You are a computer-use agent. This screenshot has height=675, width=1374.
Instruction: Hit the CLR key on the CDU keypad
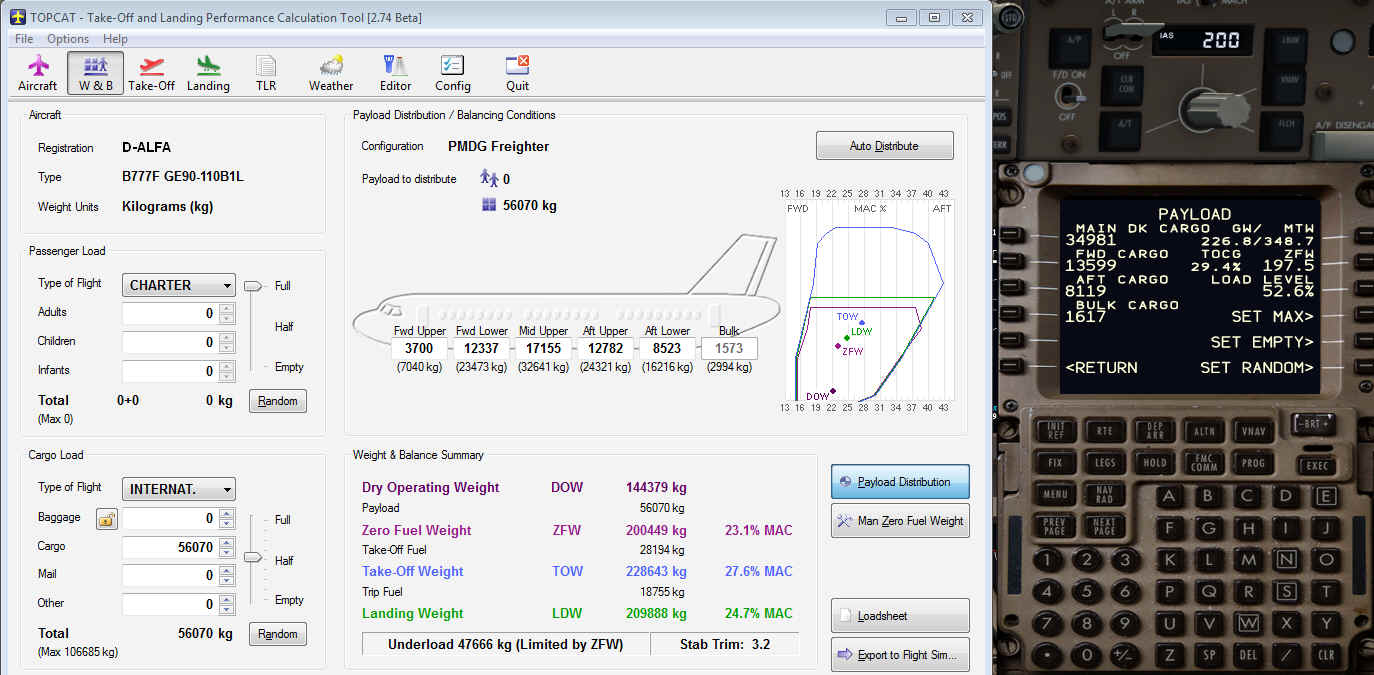point(1326,656)
